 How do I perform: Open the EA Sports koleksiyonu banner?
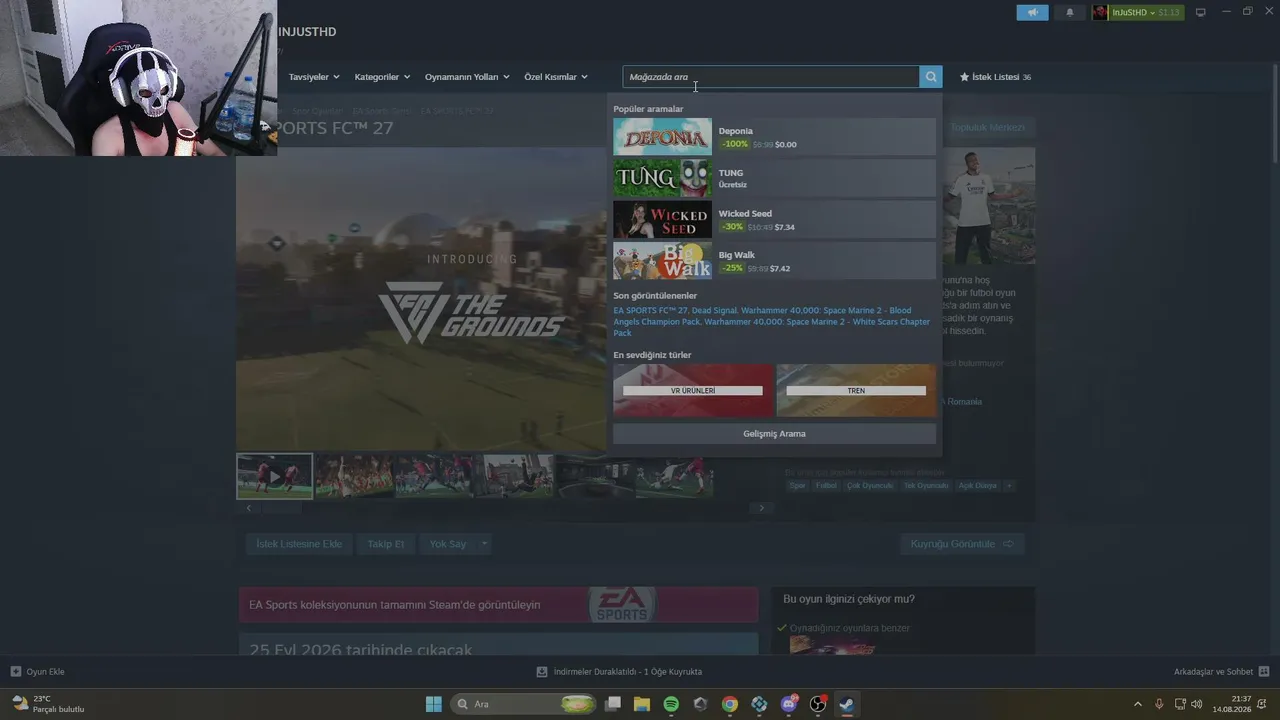point(498,605)
